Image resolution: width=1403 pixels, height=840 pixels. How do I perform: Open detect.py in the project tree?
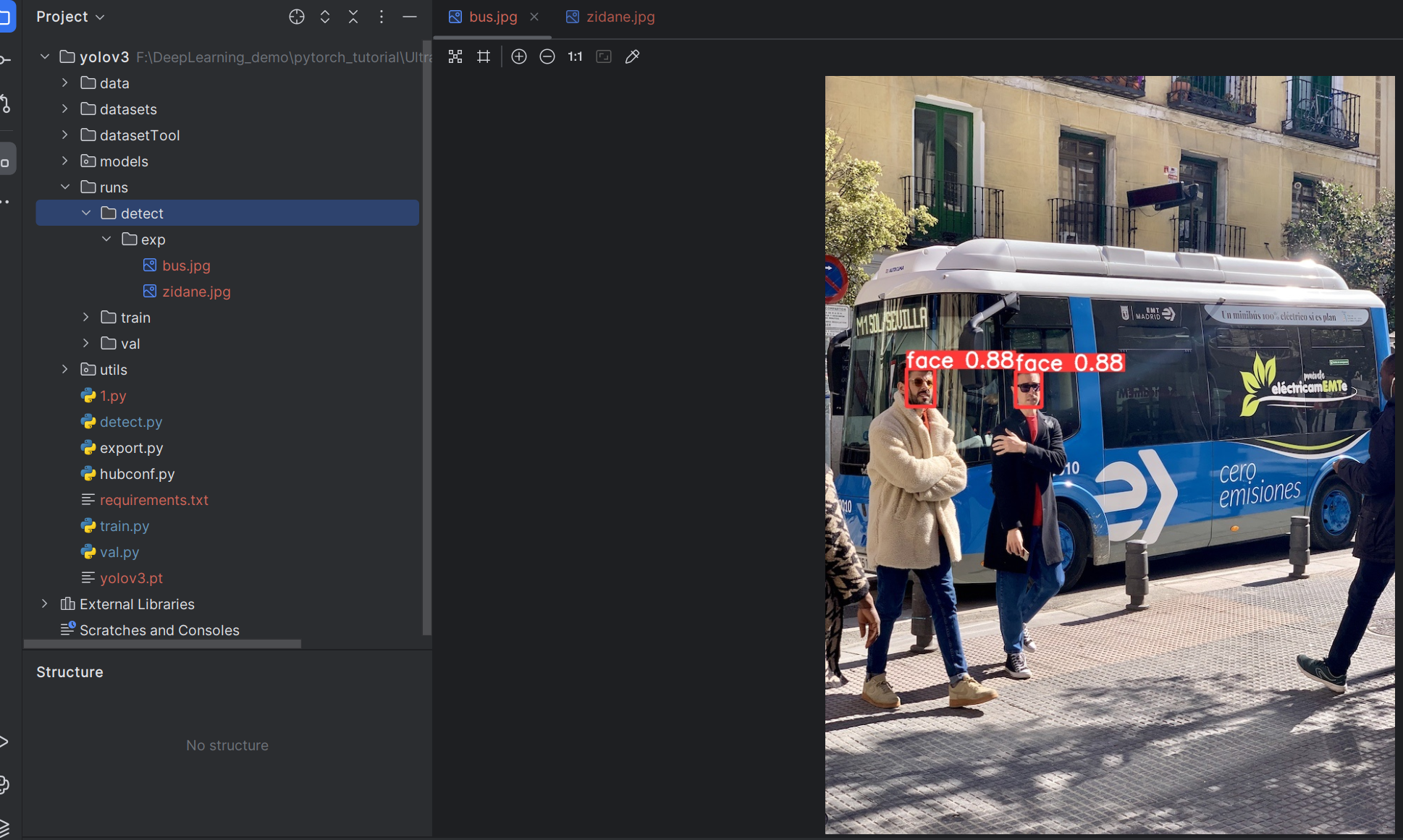[131, 422]
